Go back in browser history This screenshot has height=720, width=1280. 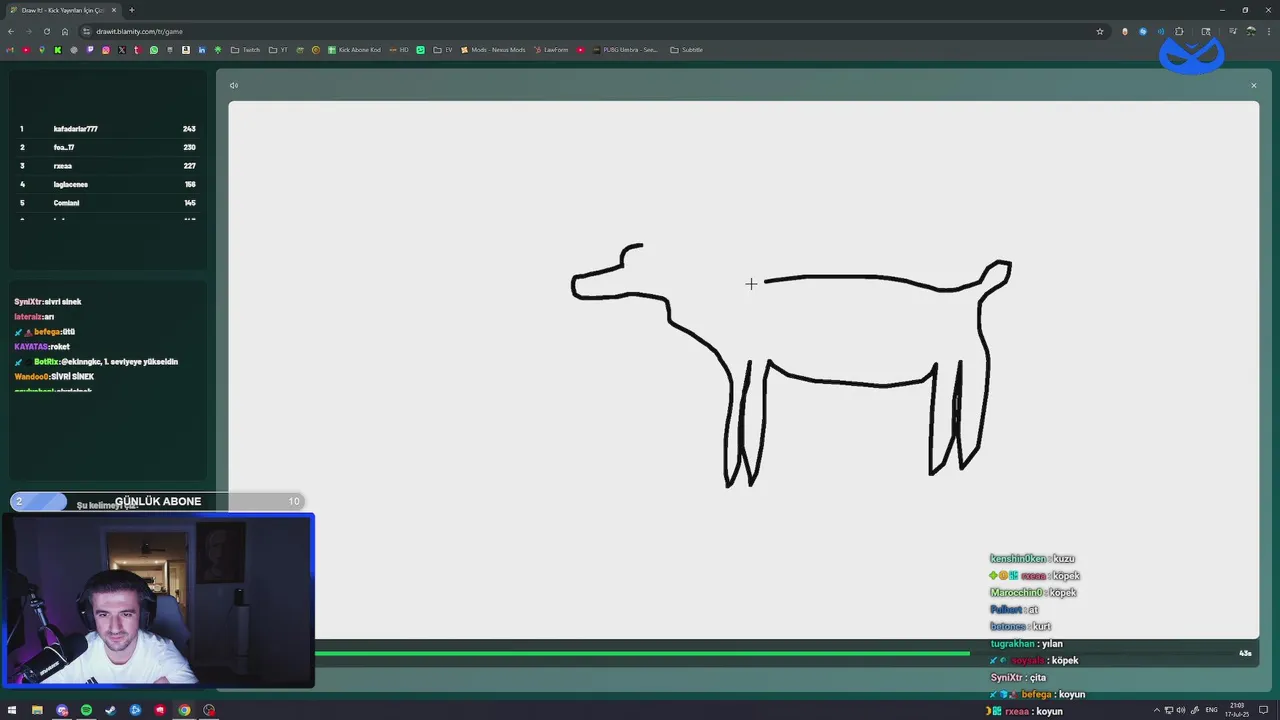pyautogui.click(x=11, y=31)
